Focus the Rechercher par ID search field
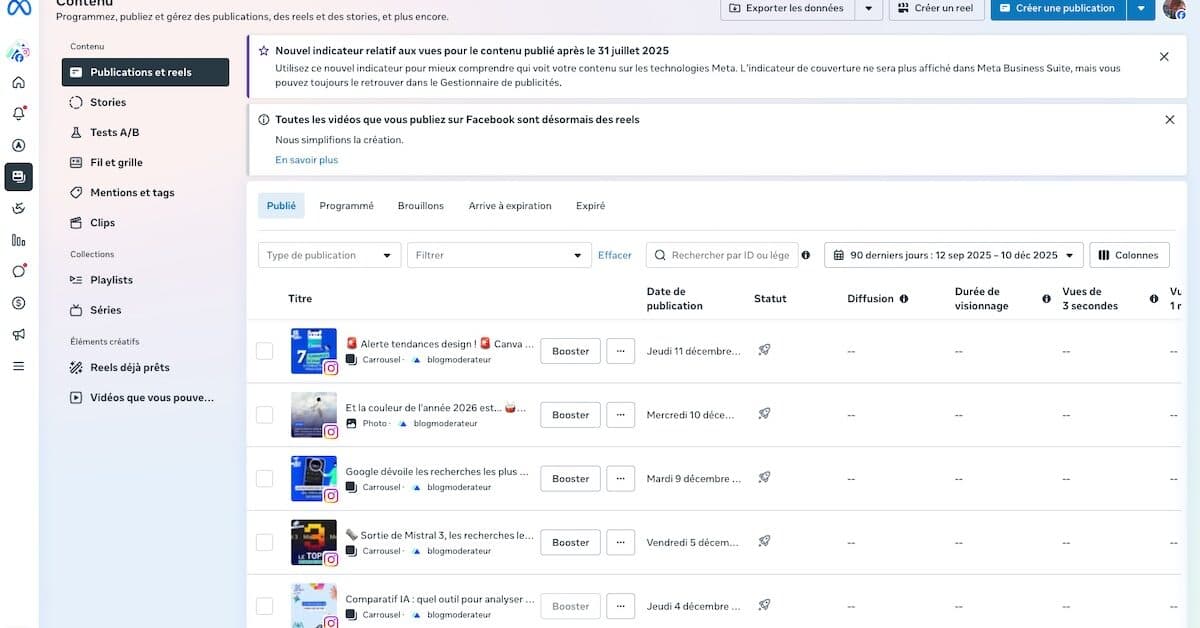Screen dimensions: 1200x628 [722, 255]
